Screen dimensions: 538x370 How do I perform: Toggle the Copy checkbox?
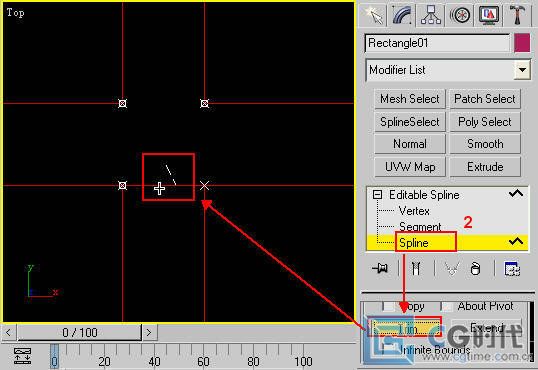(x=389, y=306)
